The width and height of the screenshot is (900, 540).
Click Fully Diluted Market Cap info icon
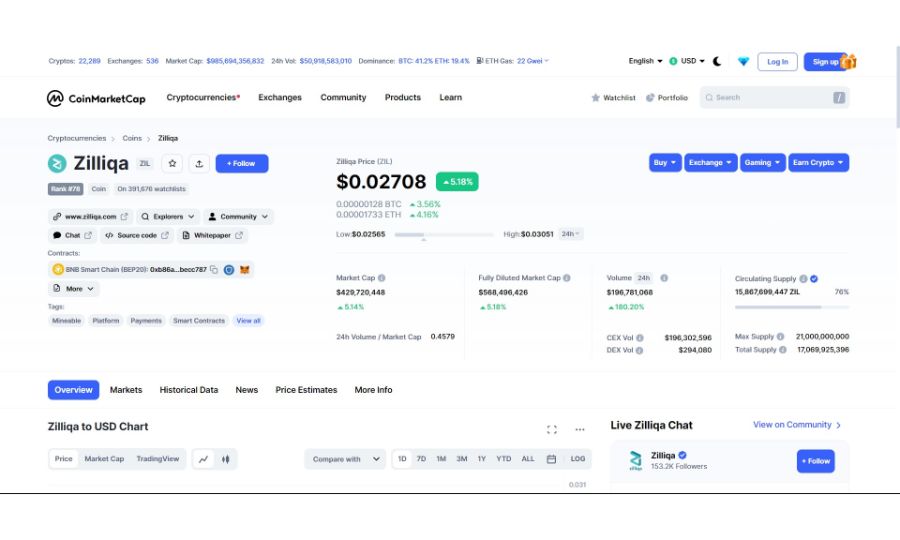(x=567, y=278)
